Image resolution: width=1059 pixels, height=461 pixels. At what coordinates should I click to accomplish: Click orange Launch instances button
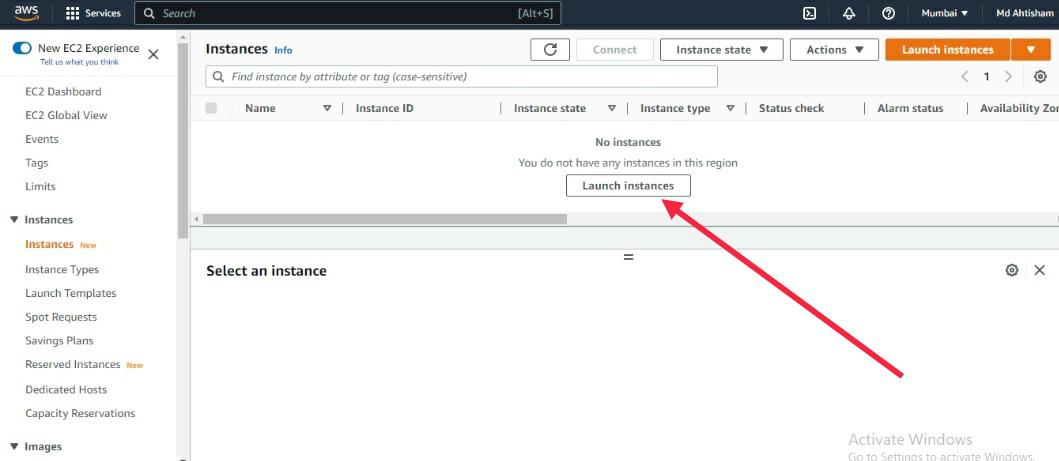click(x=948, y=50)
